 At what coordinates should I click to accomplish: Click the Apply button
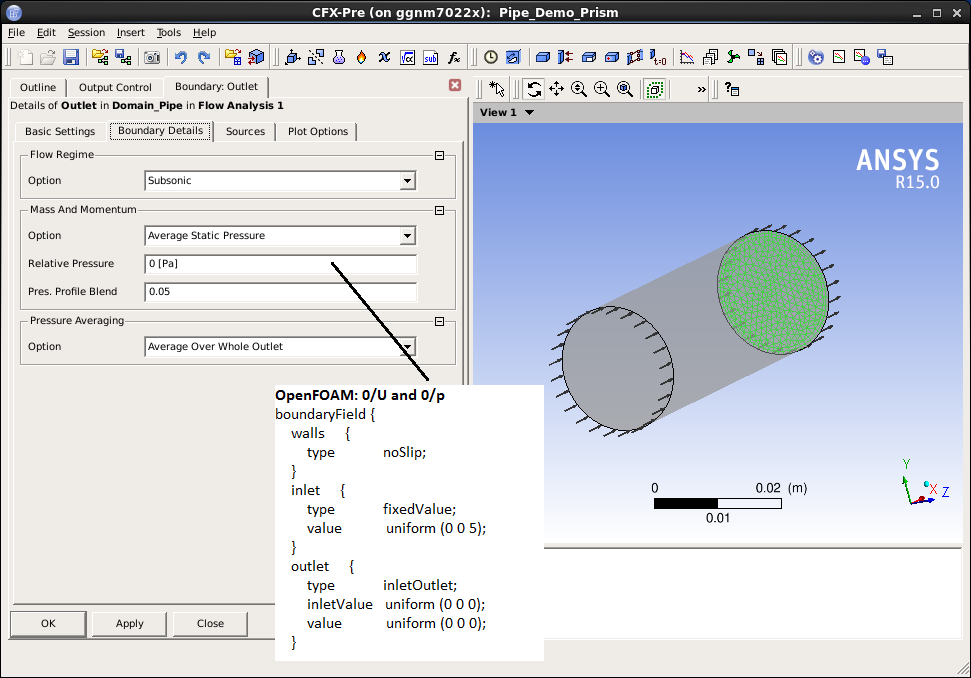[x=129, y=624]
